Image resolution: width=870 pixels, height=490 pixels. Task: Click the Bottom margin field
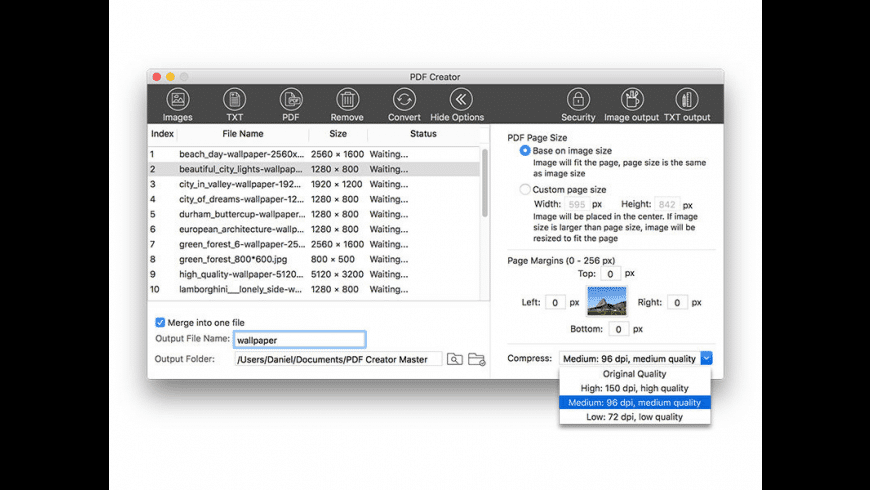tap(619, 329)
